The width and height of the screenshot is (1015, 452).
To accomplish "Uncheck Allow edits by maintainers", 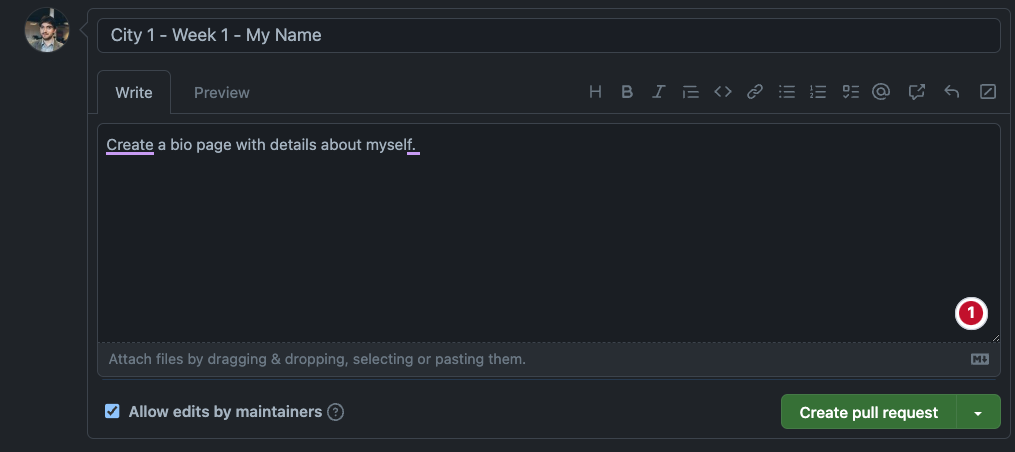I will click(113, 411).
